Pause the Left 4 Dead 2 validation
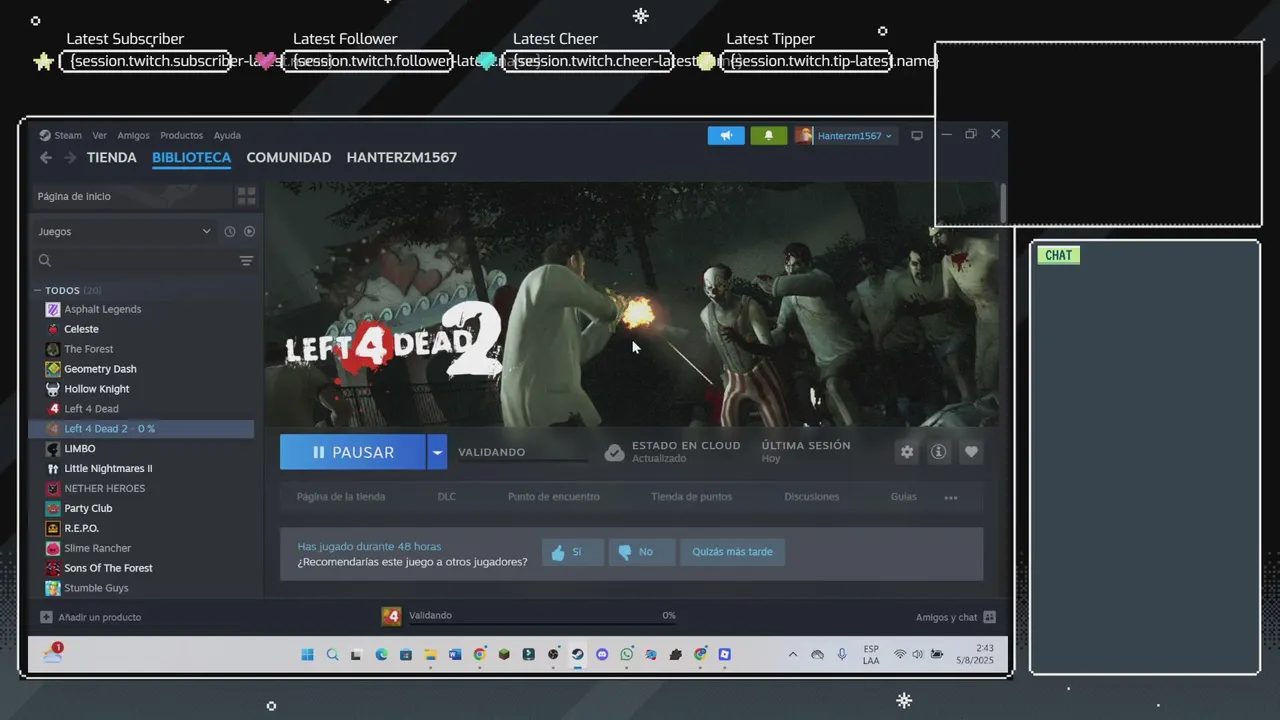This screenshot has height=720, width=1280. pos(353,452)
